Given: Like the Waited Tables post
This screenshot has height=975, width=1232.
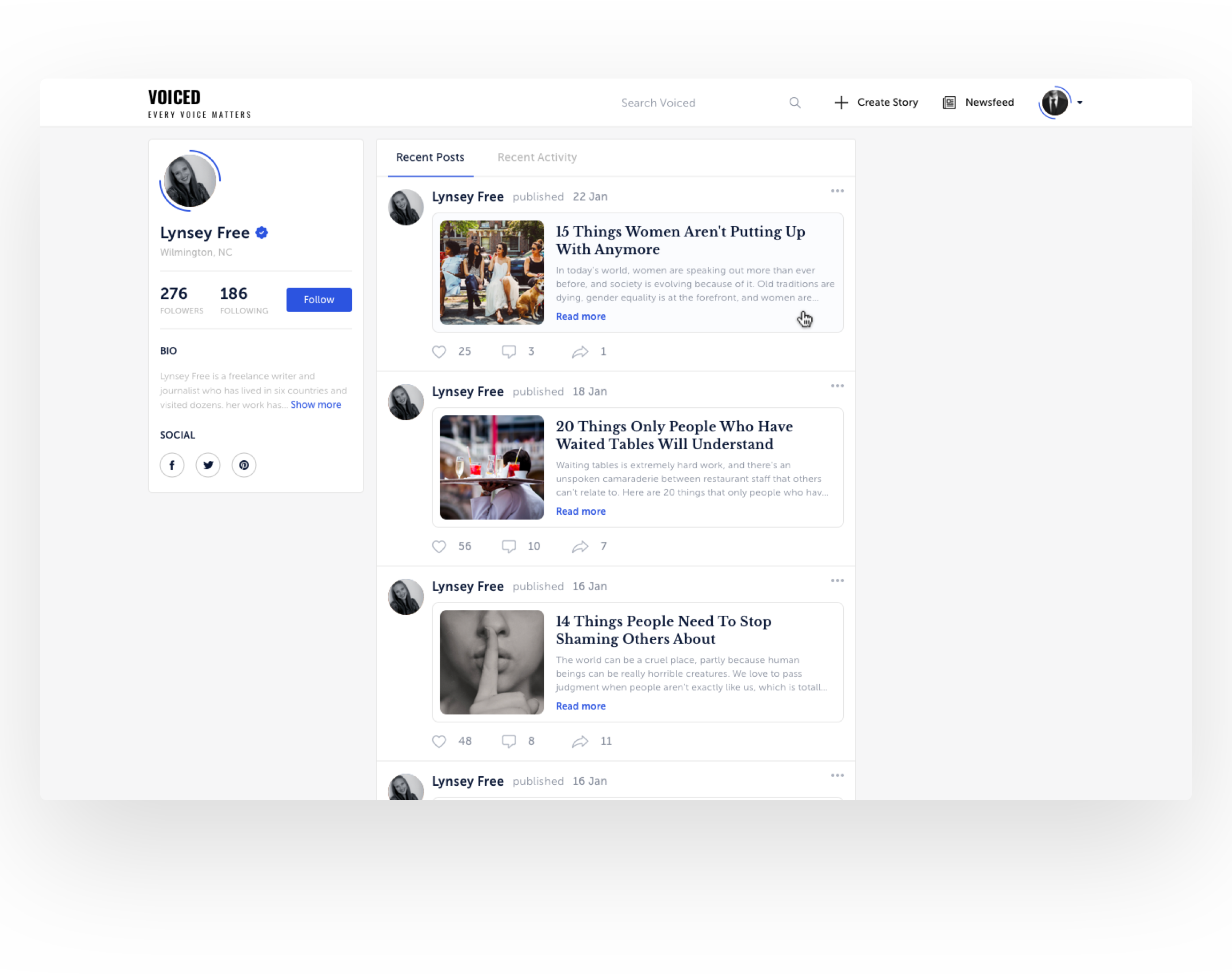Looking at the screenshot, I should 438,547.
